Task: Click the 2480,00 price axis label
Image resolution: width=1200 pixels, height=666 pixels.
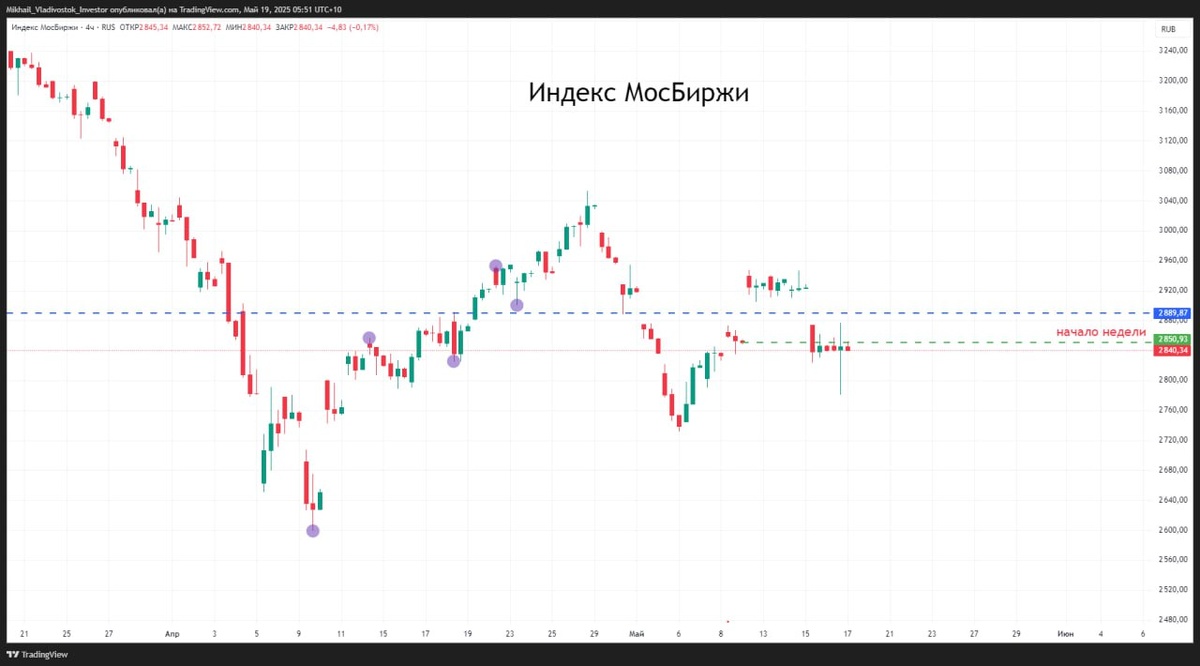Action: 1171,620
